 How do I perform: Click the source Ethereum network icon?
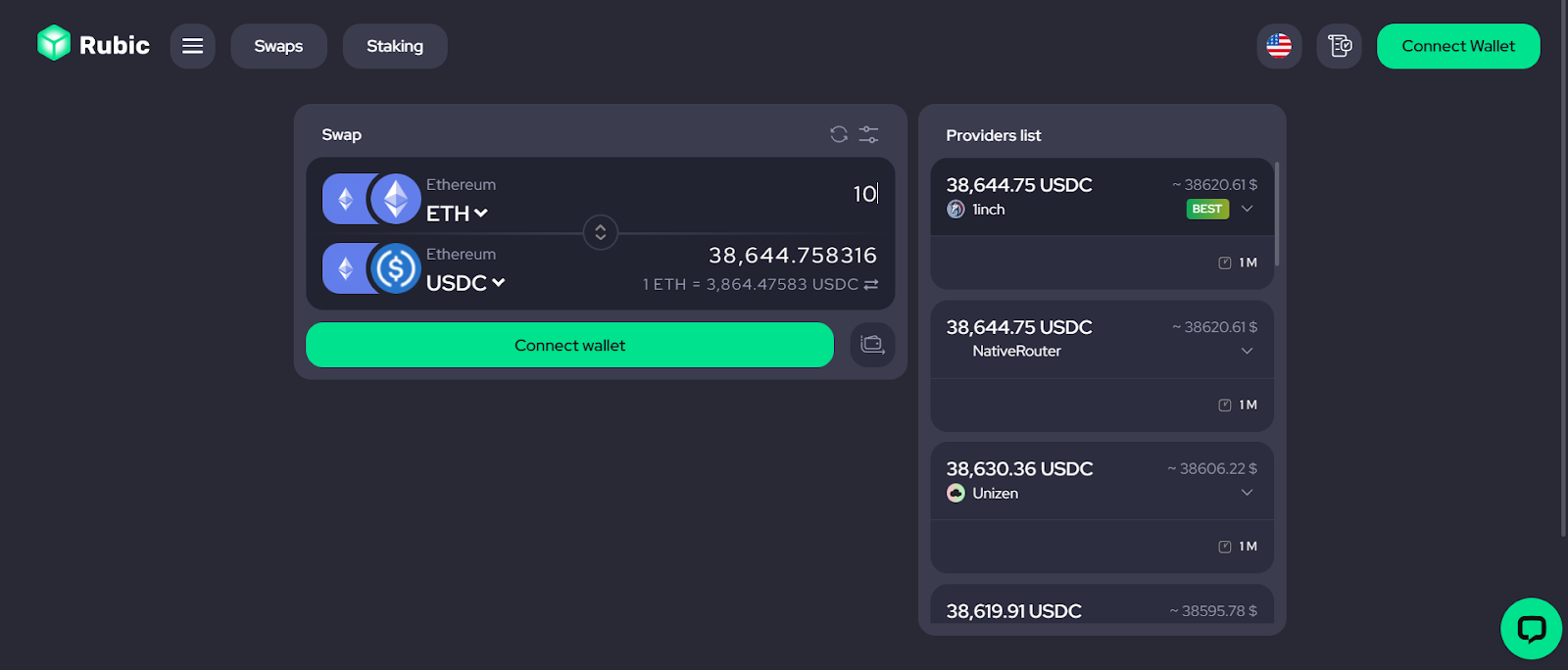pos(345,199)
